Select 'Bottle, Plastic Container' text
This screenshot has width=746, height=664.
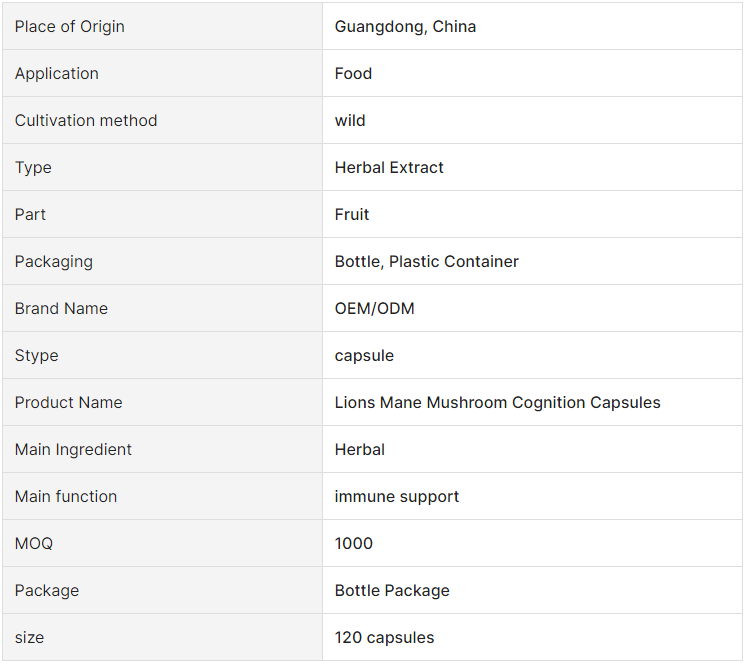[426, 262]
